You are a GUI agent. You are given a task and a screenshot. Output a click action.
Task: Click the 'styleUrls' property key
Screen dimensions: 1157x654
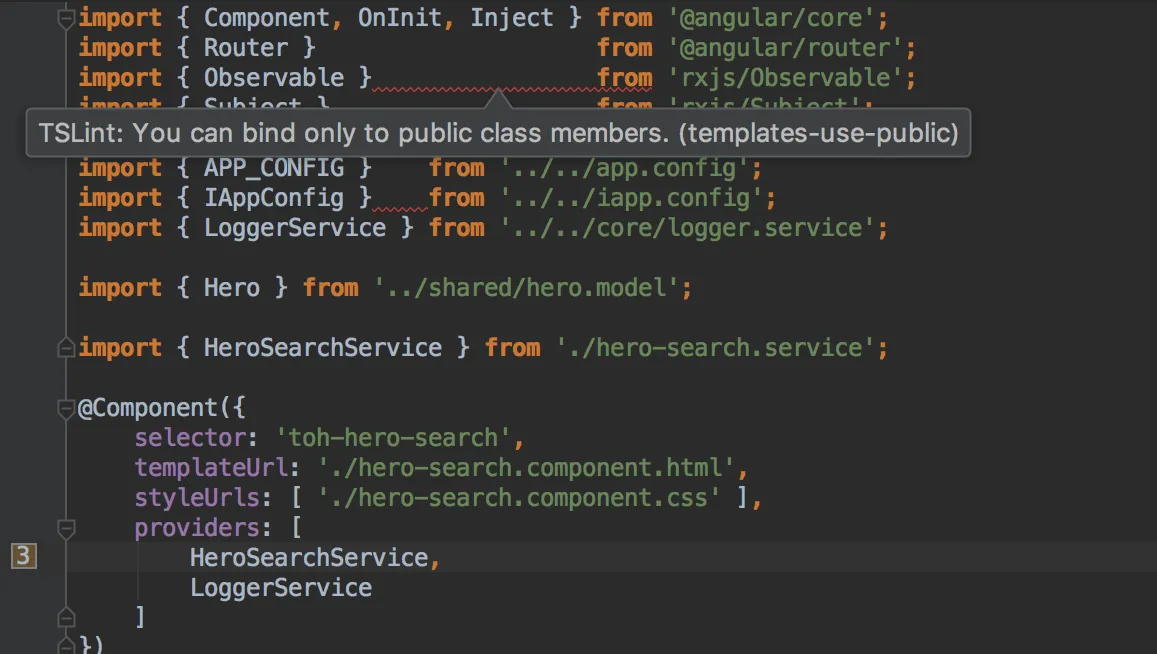click(197, 498)
